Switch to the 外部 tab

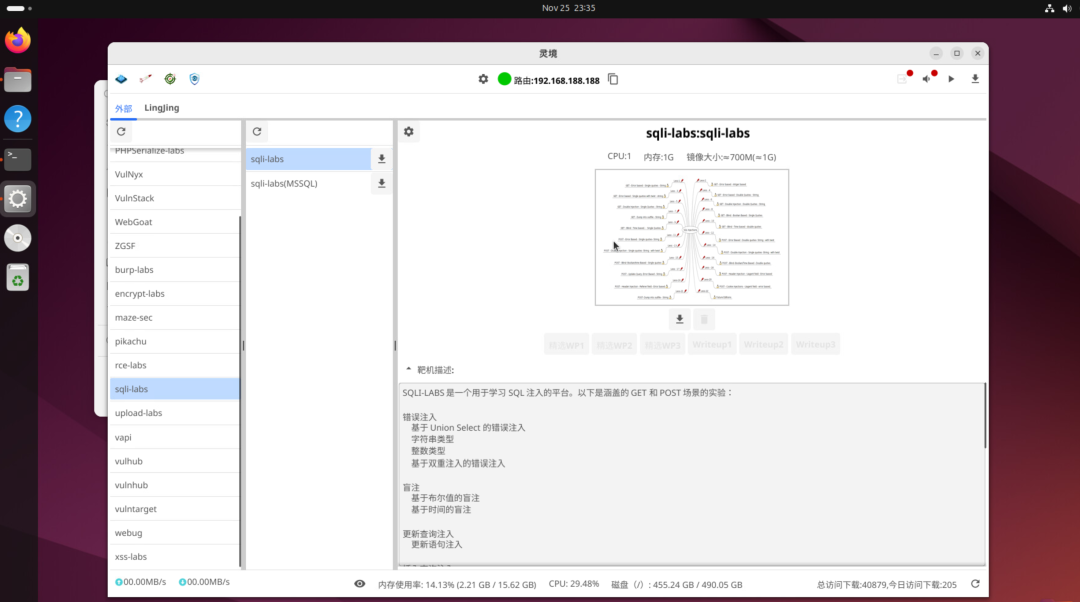(x=123, y=108)
